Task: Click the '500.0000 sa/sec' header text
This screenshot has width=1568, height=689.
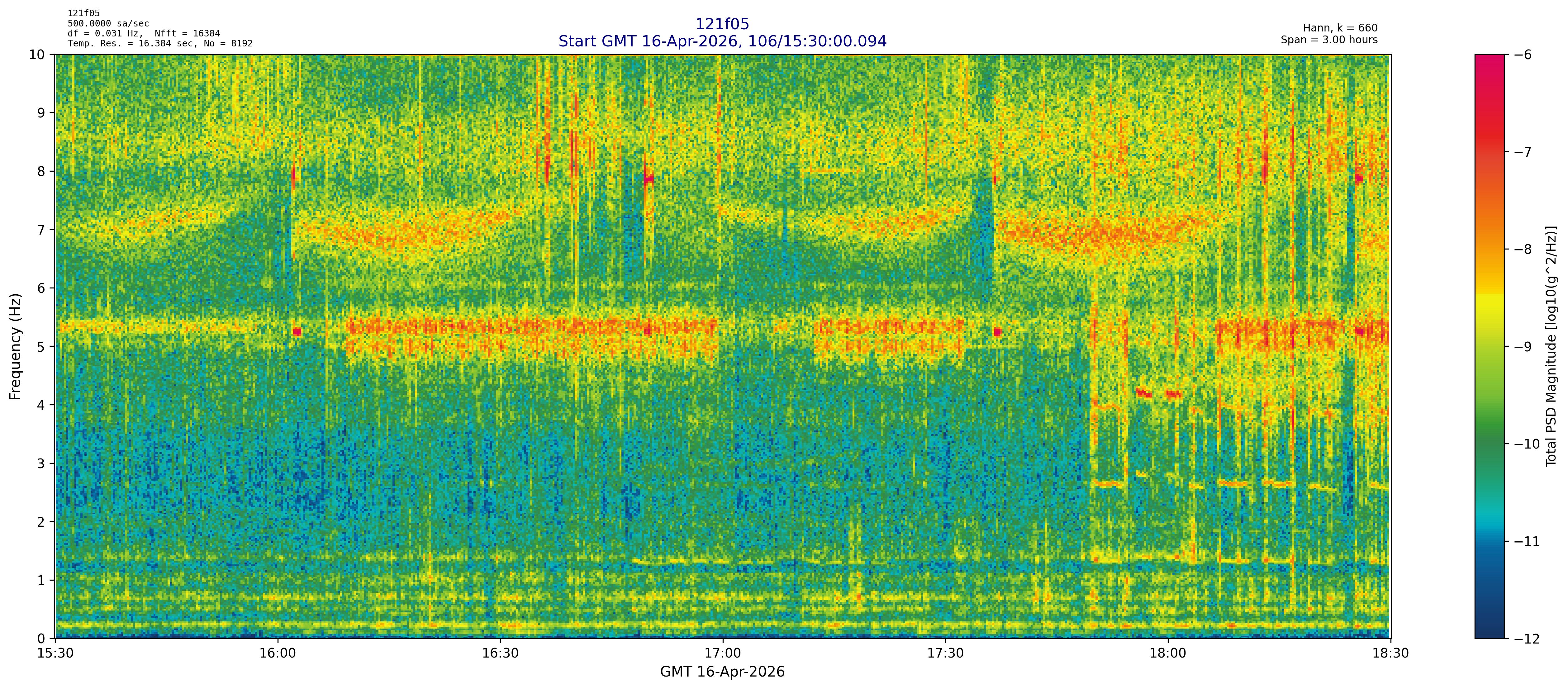Action: (x=108, y=24)
